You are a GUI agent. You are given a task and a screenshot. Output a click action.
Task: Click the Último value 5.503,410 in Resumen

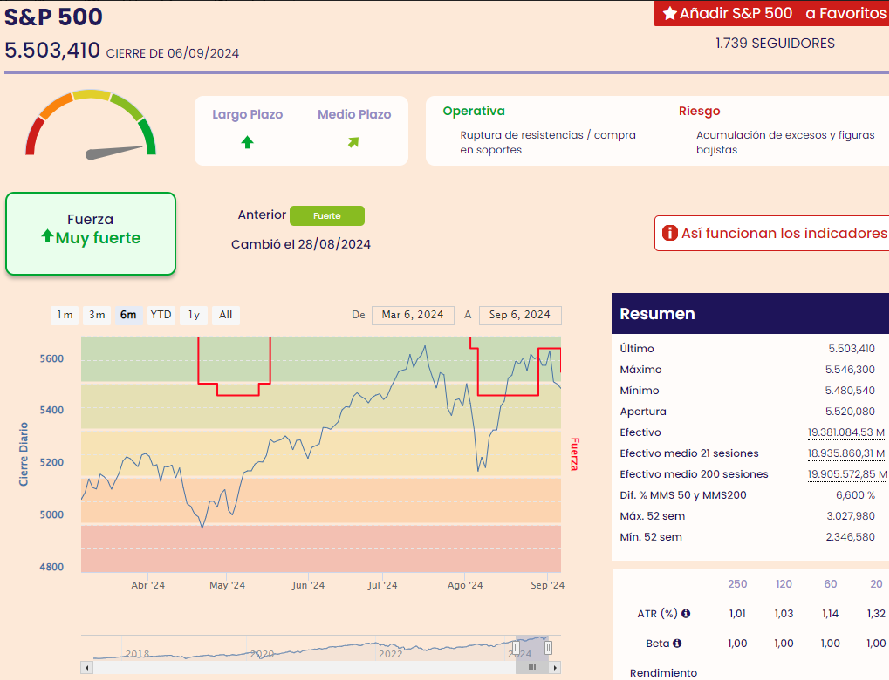pos(851,348)
